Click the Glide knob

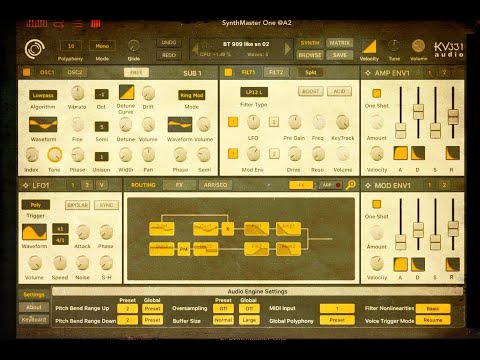pos(134,46)
